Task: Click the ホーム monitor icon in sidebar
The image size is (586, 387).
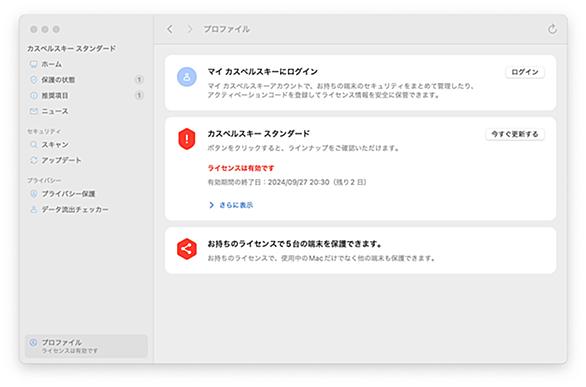Action: tap(34, 64)
